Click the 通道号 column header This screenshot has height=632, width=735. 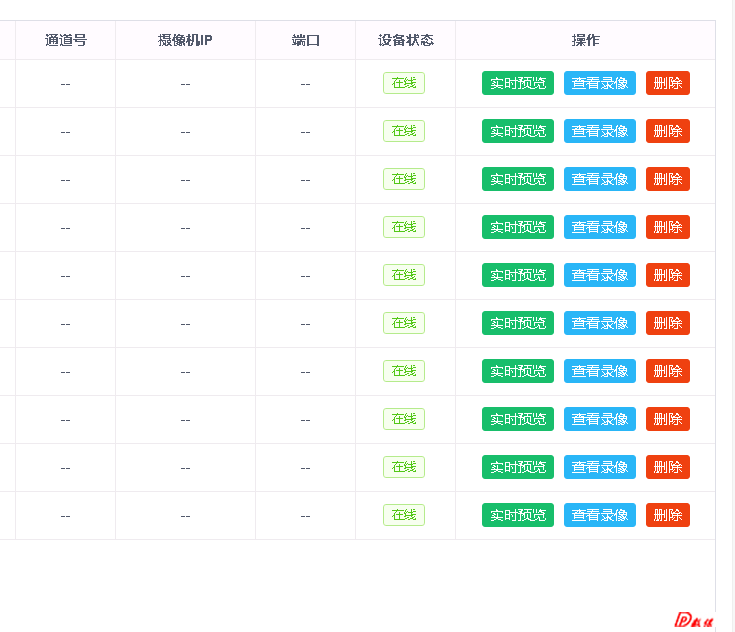(66, 40)
